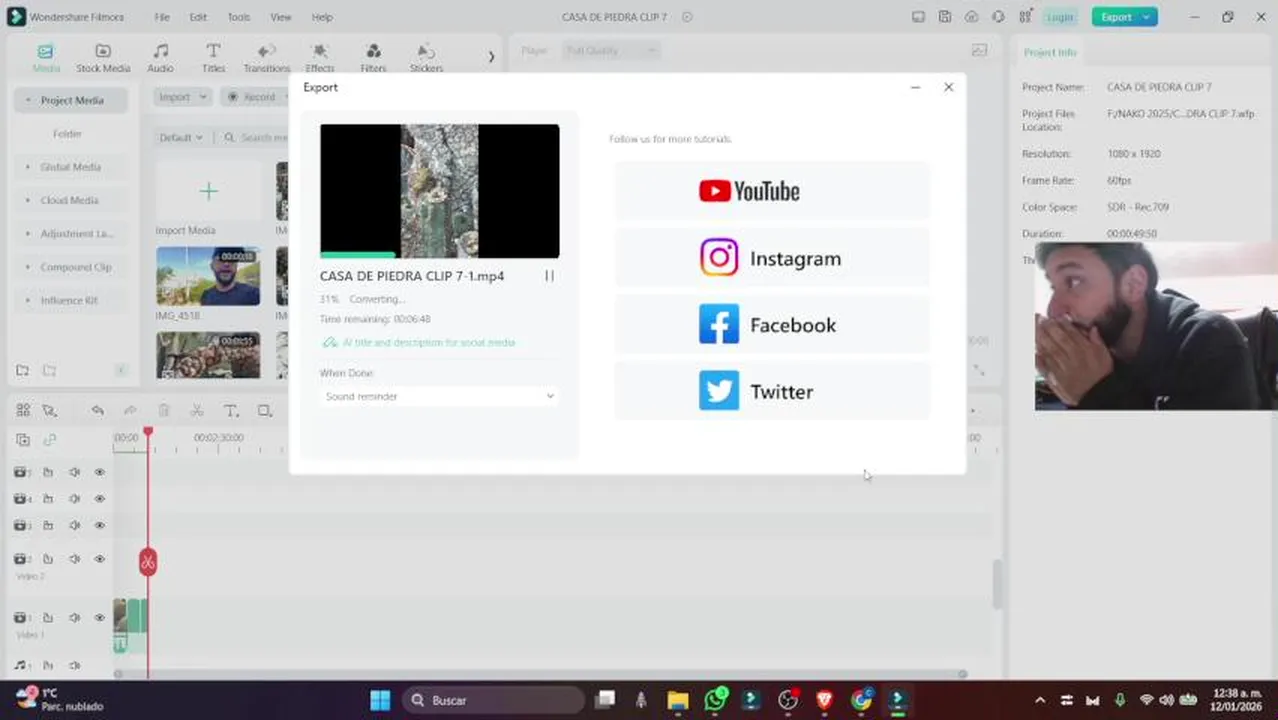
Task: Expand Influence Kit tree item
Action: (28, 300)
